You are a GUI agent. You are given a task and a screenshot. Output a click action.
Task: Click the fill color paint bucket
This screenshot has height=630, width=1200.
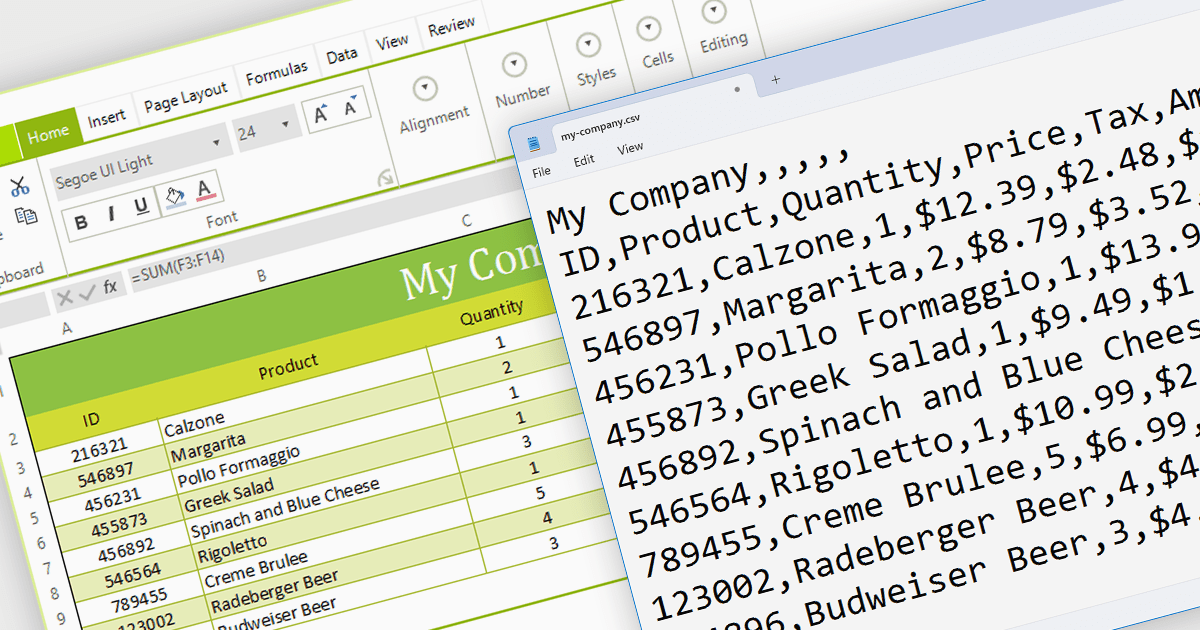[175, 195]
